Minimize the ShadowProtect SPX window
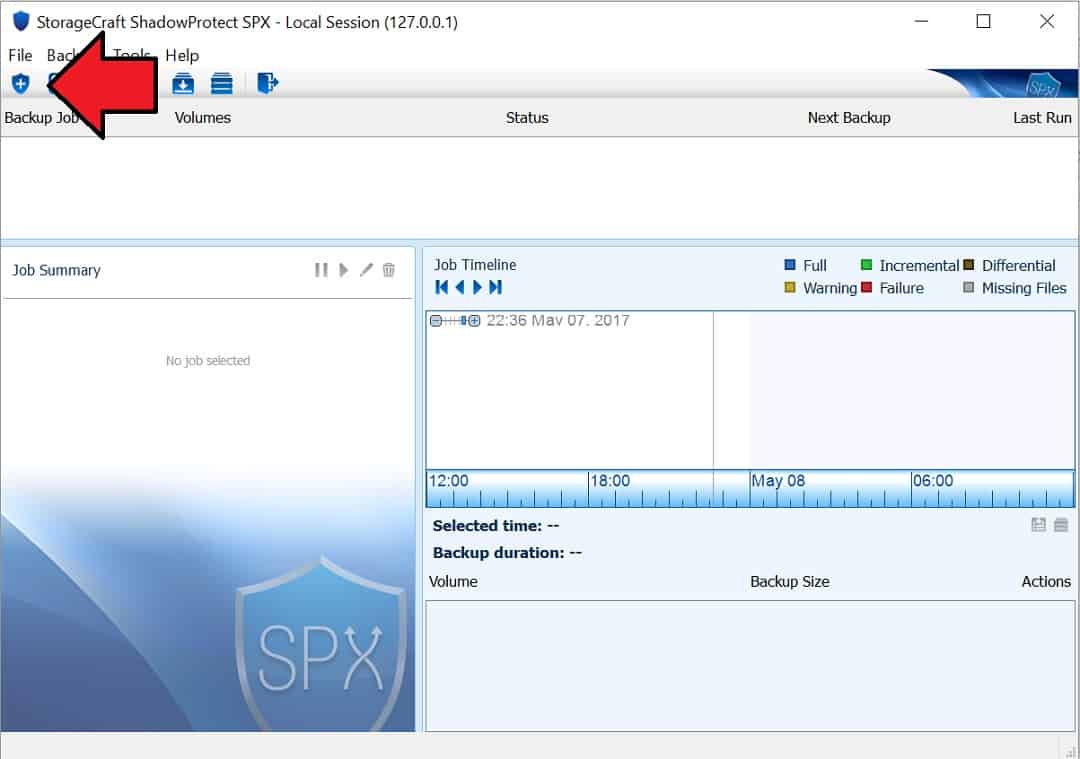This screenshot has height=759, width=1080. [921, 21]
